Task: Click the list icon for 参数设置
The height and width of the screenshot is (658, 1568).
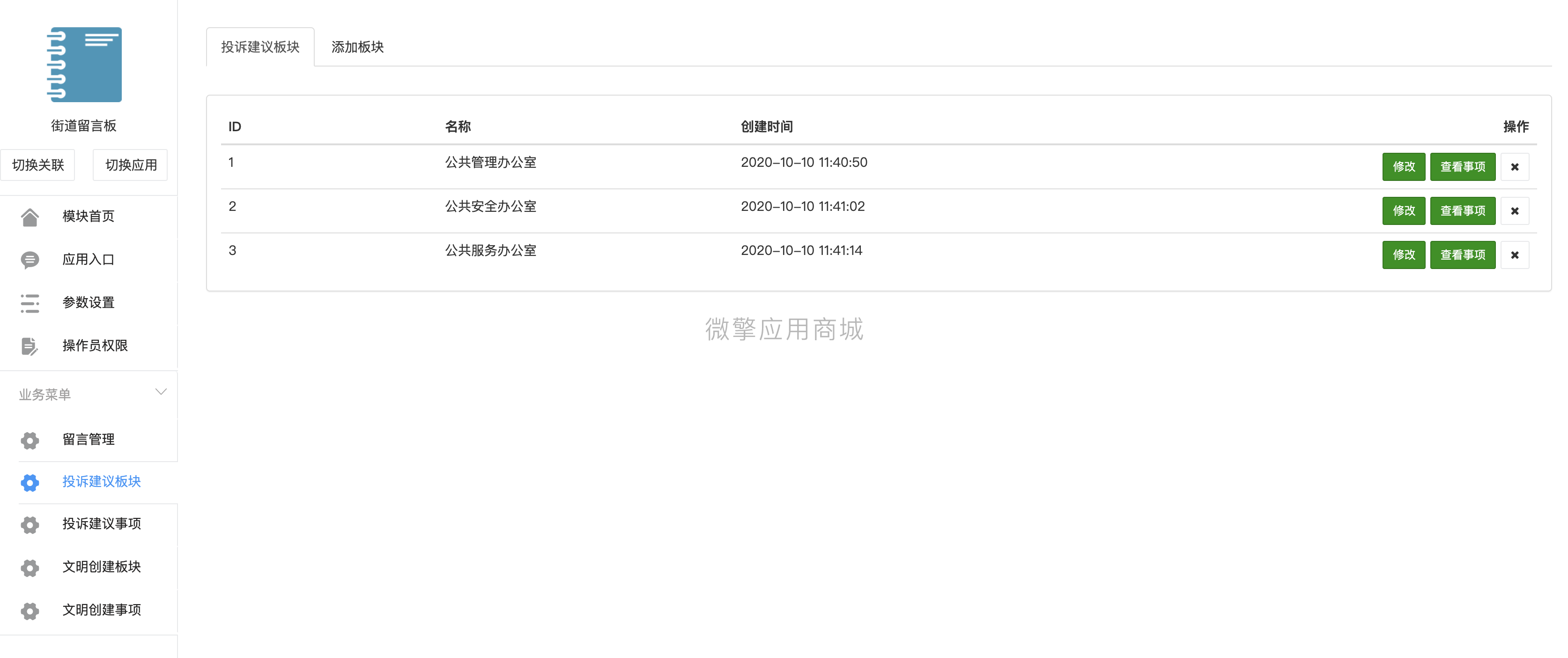Action: pos(30,303)
